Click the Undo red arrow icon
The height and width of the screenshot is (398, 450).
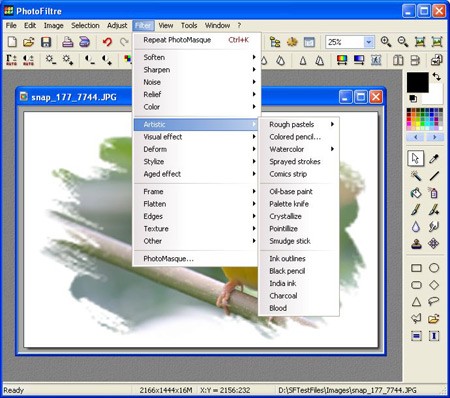(107, 42)
